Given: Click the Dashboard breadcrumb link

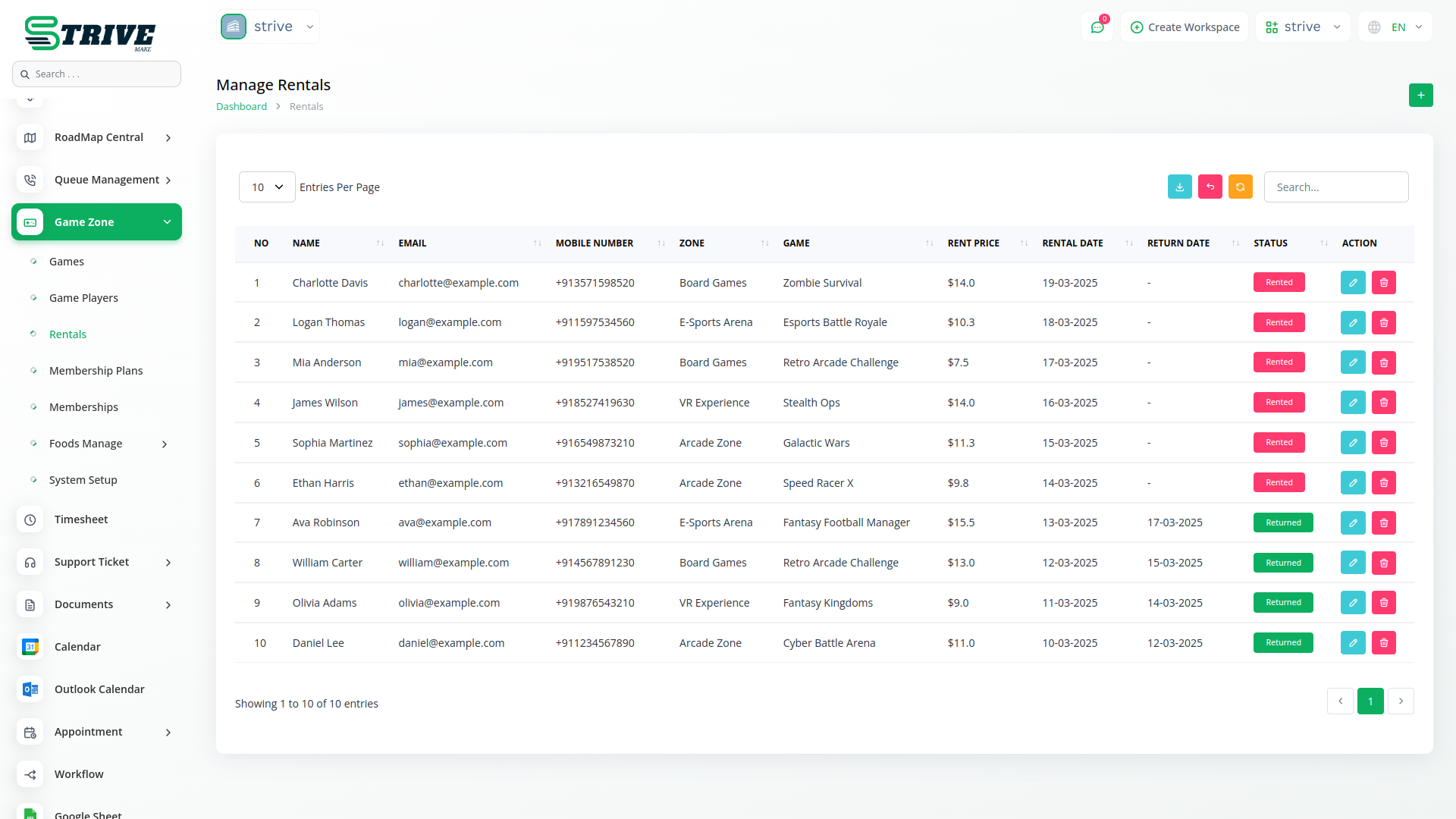Looking at the screenshot, I should coord(241,106).
